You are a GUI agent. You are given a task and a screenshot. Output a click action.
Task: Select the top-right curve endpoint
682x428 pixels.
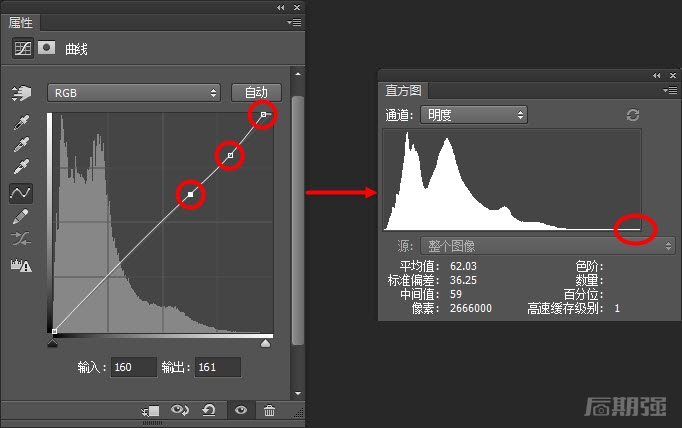pos(264,114)
